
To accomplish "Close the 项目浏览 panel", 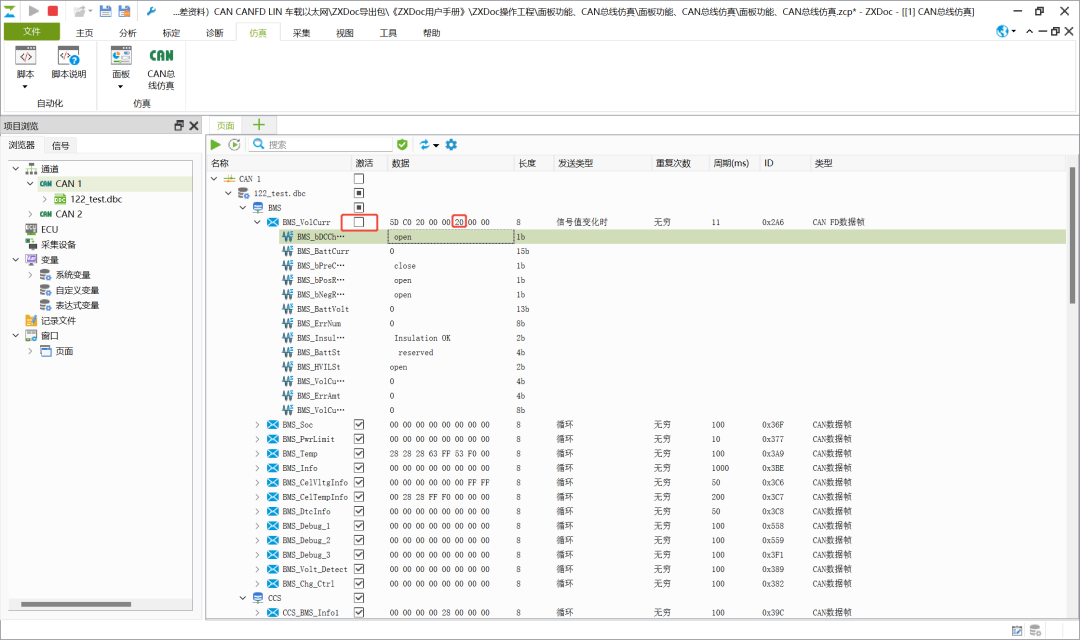I will tap(194, 125).
